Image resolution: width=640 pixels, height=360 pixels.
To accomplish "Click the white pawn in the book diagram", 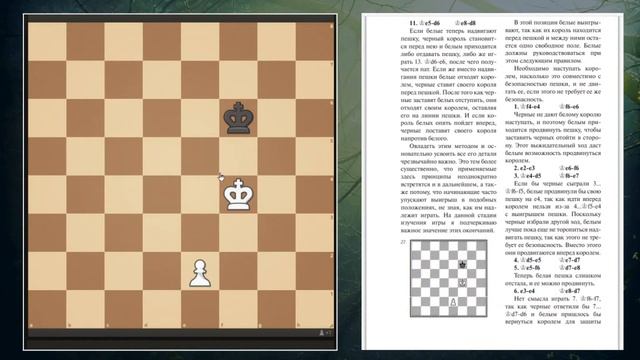I will [453, 302].
